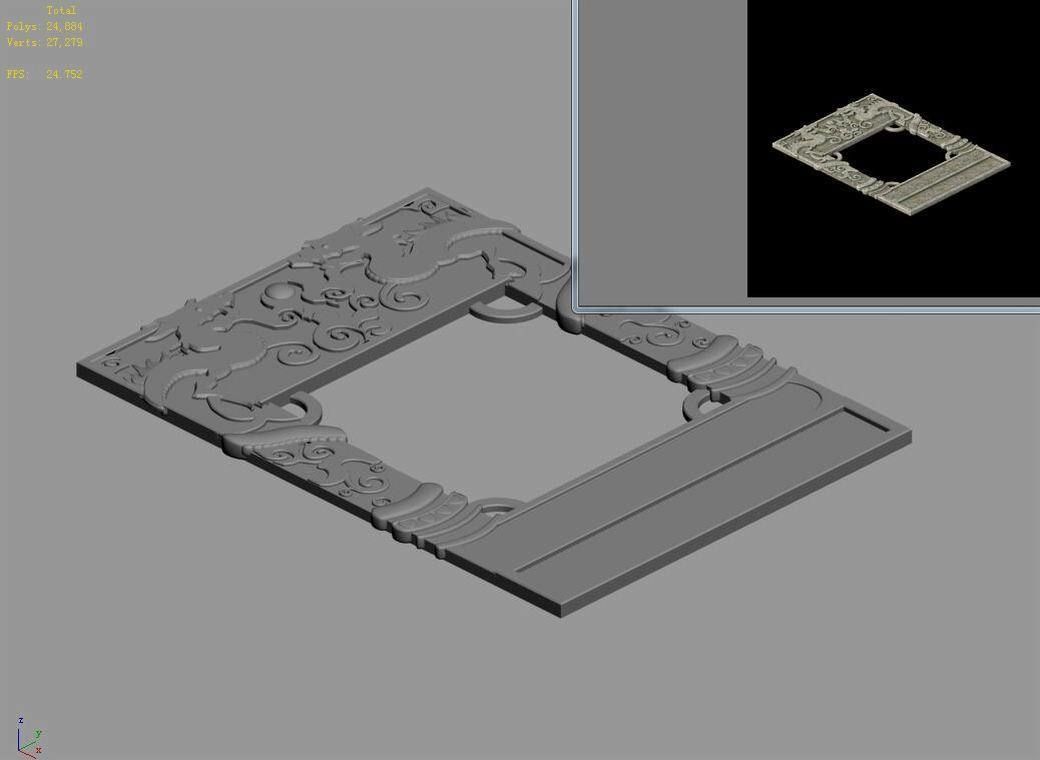Click the Verts count 27,279 statistic
This screenshot has height=760, width=1040.
pos(44,42)
